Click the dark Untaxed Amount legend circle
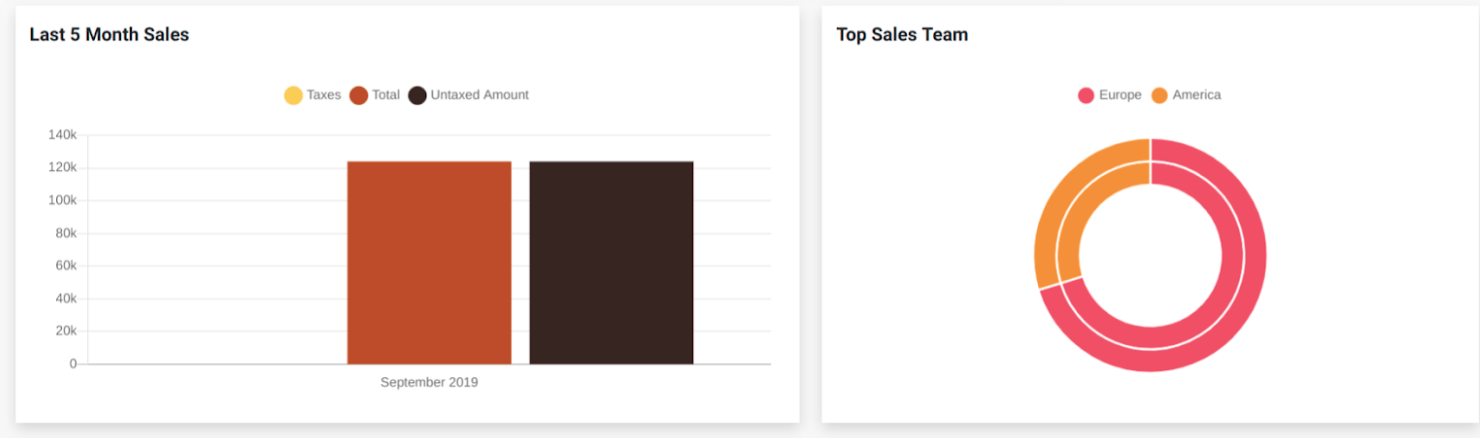 click(417, 95)
